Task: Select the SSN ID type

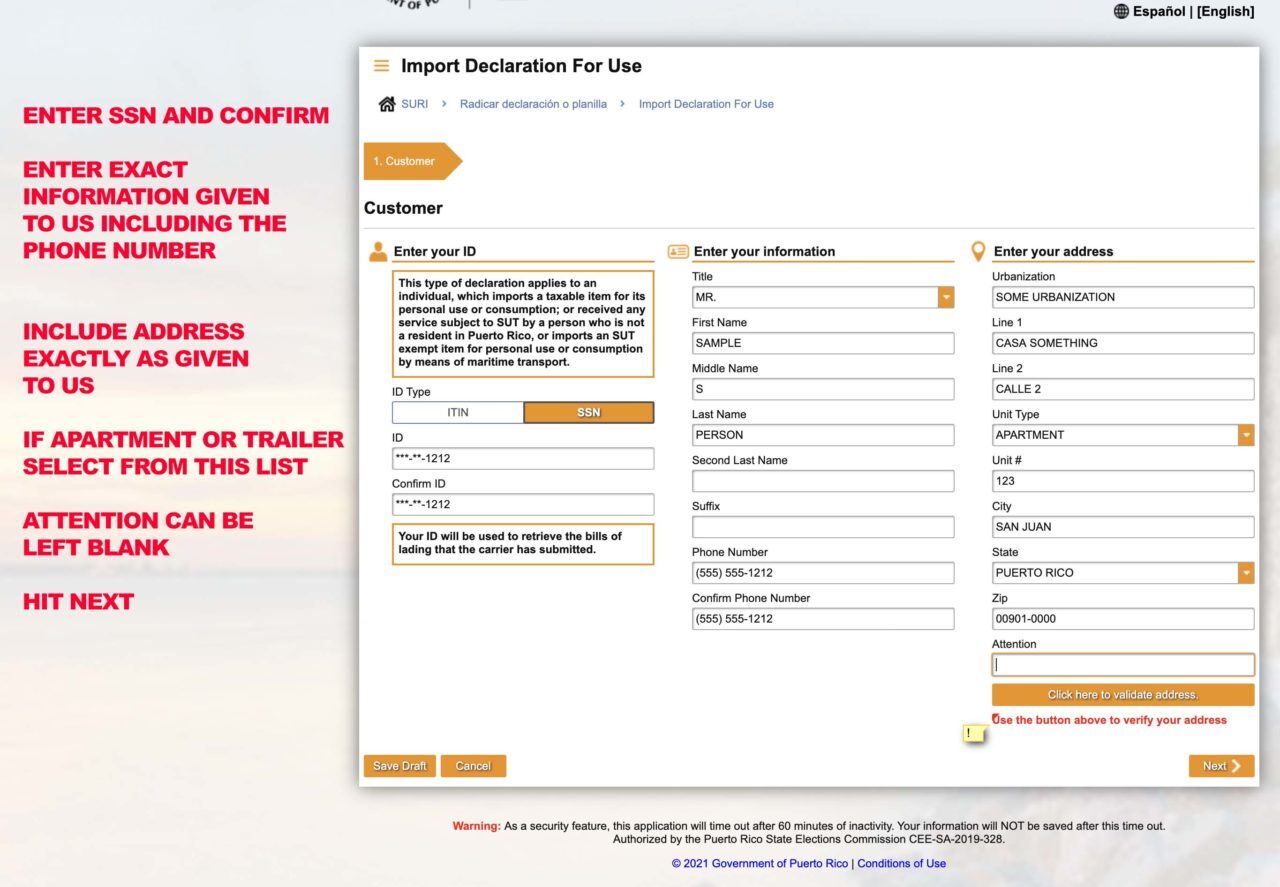Action: pyautogui.click(x=589, y=412)
